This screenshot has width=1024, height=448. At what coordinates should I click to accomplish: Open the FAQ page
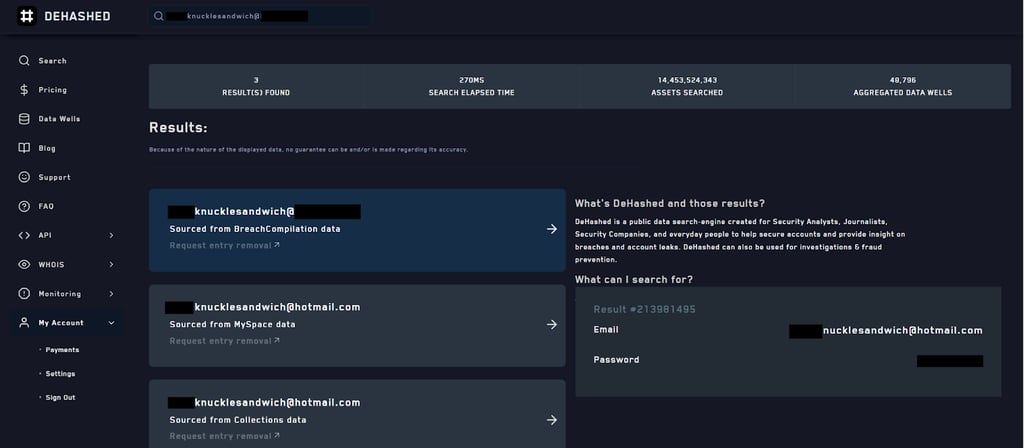coord(46,206)
